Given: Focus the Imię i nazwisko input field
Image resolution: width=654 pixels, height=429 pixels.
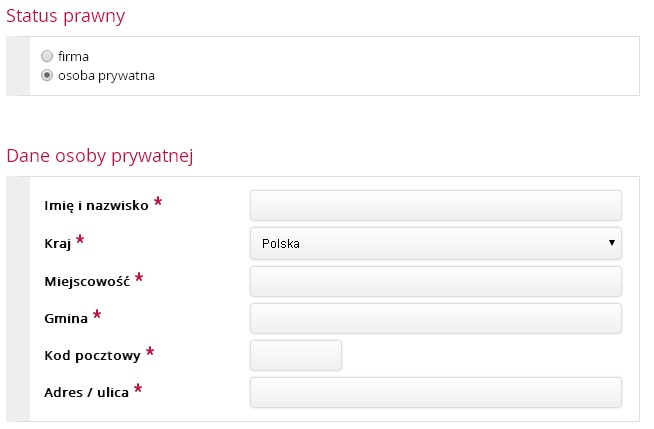Looking at the screenshot, I should (x=435, y=206).
